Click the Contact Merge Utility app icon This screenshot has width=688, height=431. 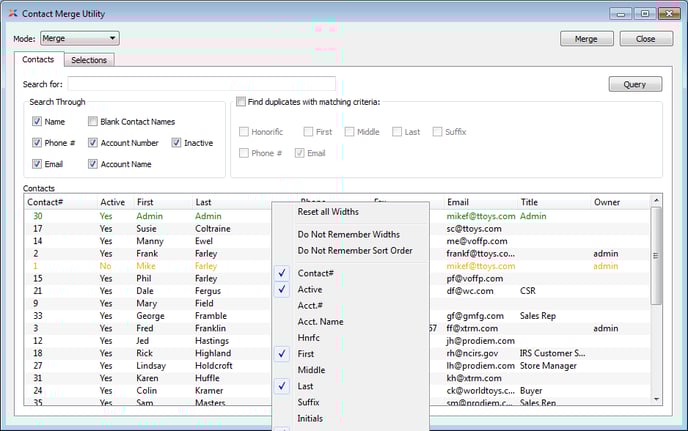coord(11,13)
